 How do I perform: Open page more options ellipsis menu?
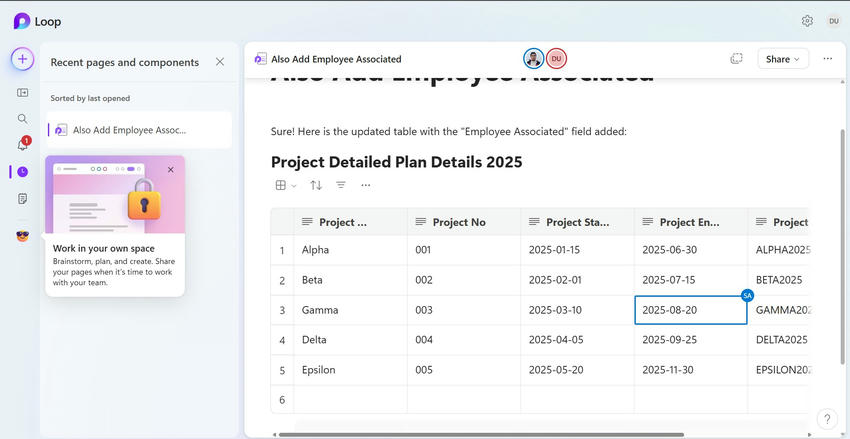827,59
